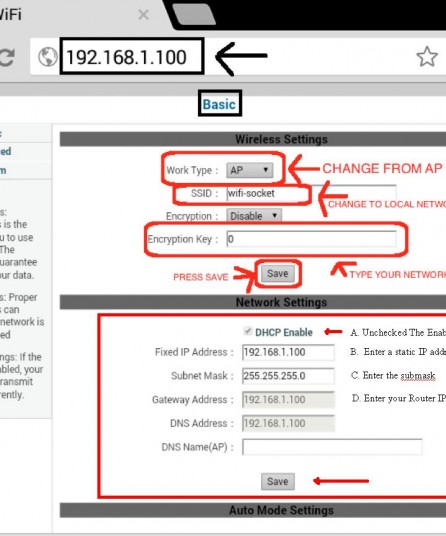Click the address bar showing 192.168.1.100
This screenshot has height=536, width=446.
(x=132, y=57)
